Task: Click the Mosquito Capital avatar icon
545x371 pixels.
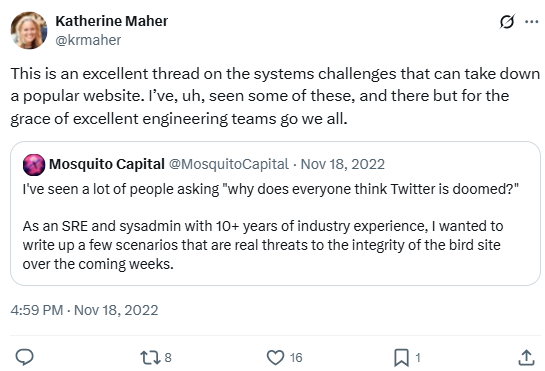Action: 34,164
